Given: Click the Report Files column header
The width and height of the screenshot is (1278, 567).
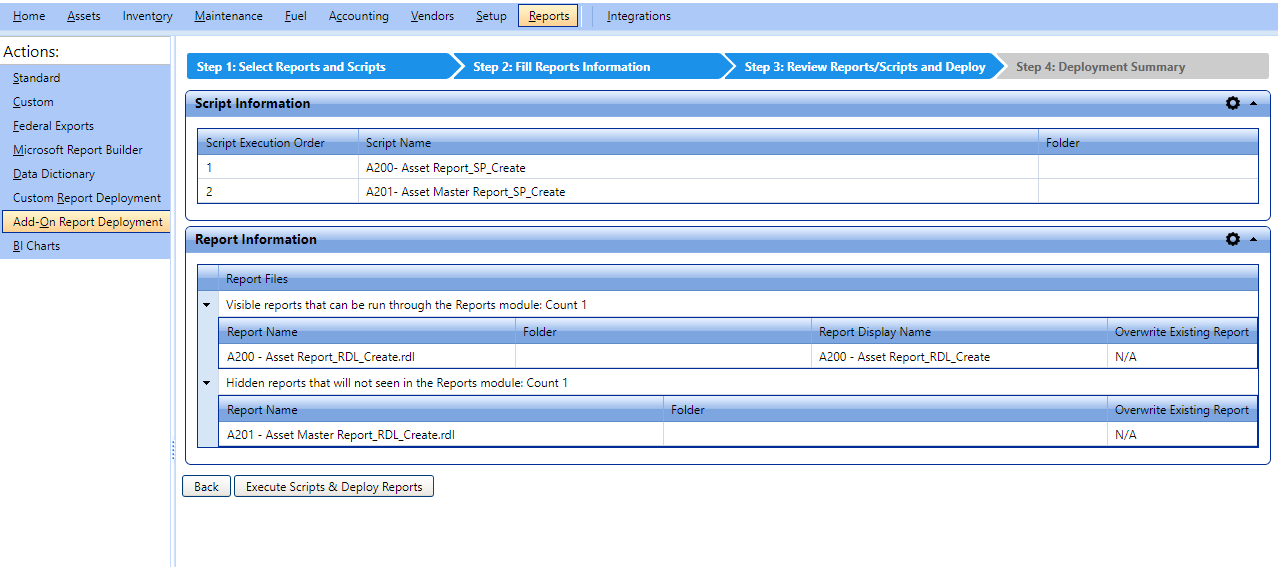Looking at the screenshot, I should click(x=738, y=279).
